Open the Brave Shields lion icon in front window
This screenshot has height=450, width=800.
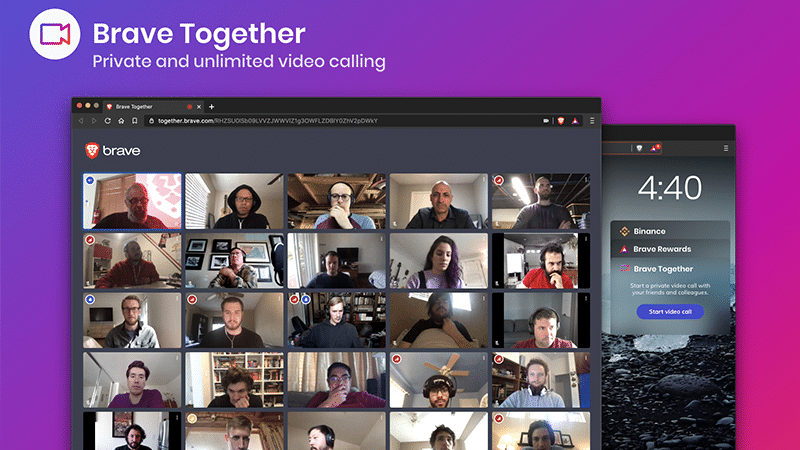[561, 121]
